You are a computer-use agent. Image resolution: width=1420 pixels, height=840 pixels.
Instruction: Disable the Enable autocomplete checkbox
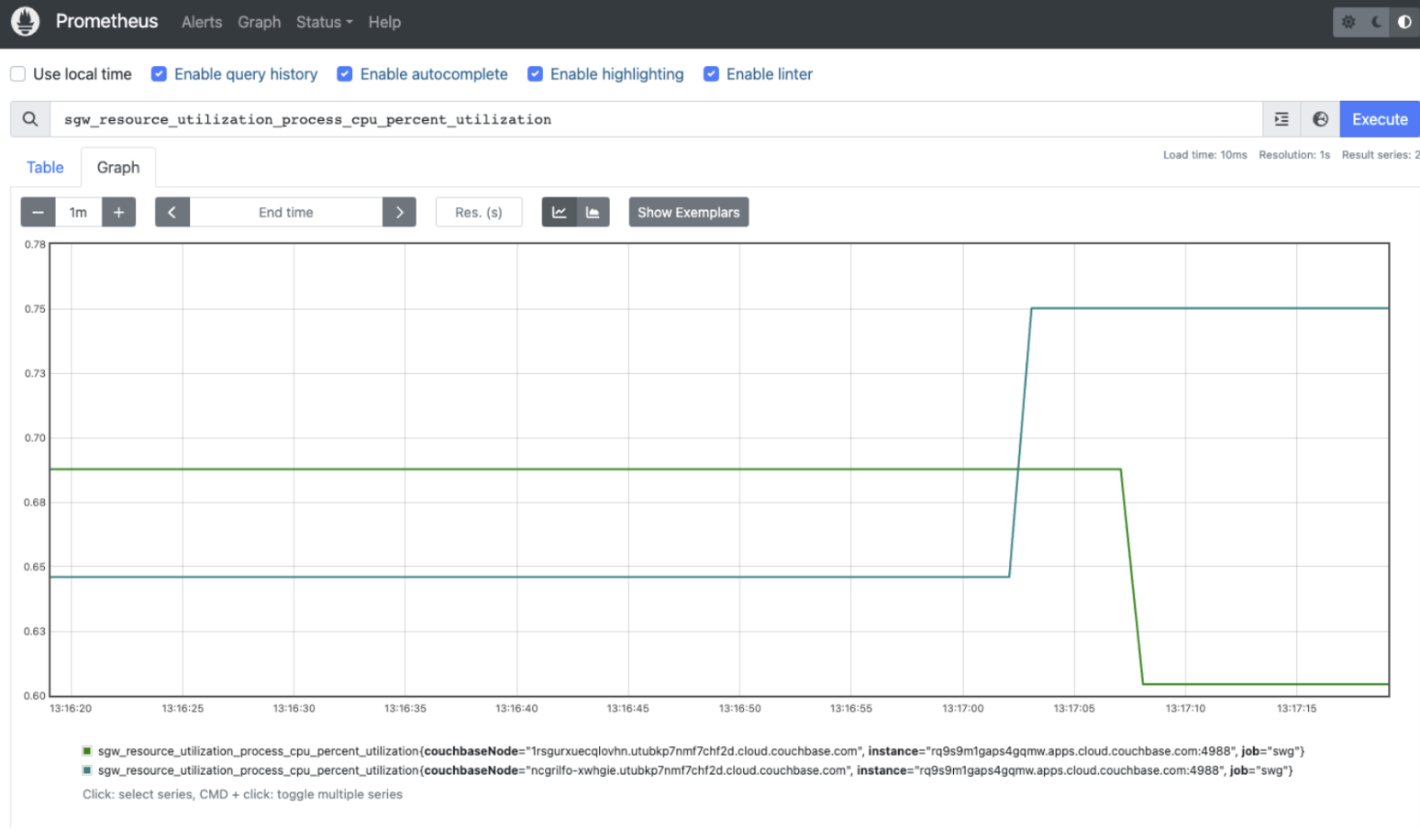[x=344, y=73]
